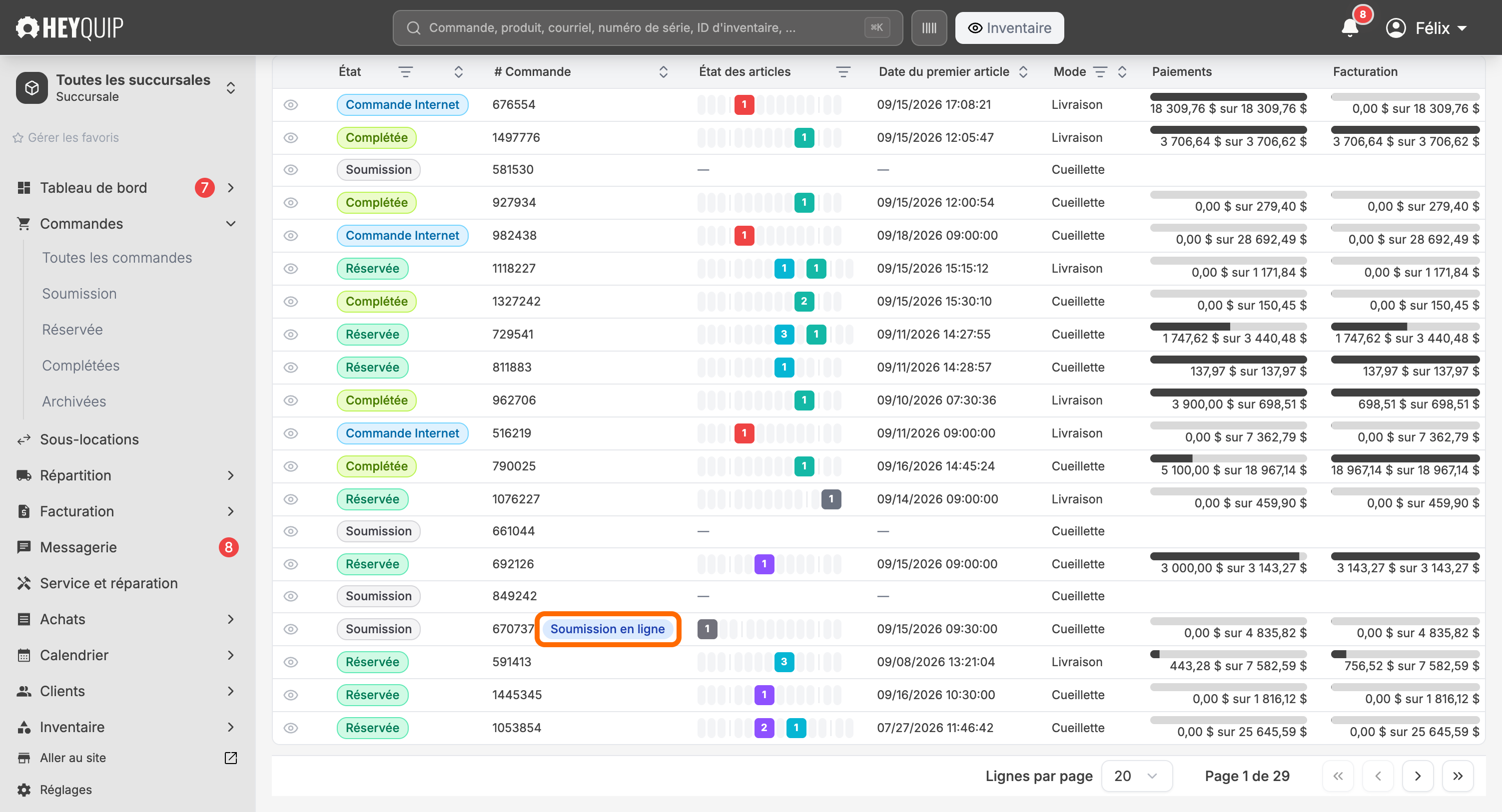Click the Mode column filter icon
Image resolution: width=1502 pixels, height=812 pixels.
pyautogui.click(x=1100, y=72)
